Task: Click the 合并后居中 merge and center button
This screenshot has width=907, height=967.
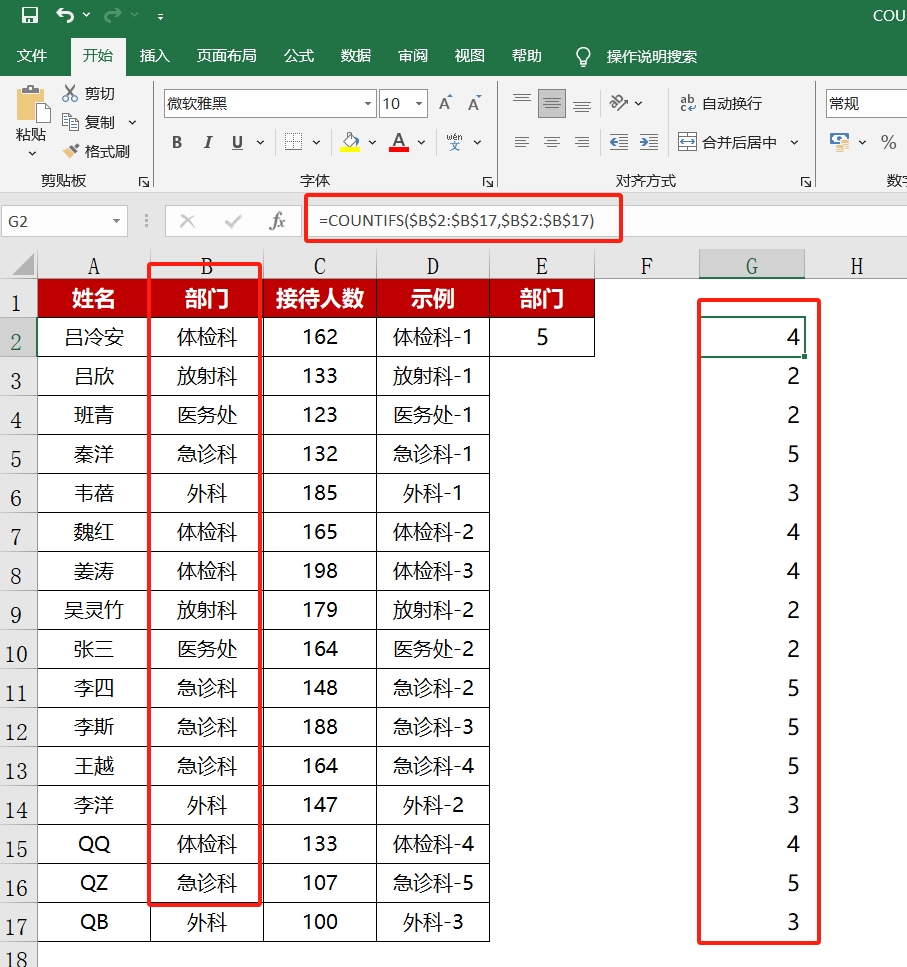Action: point(728,142)
